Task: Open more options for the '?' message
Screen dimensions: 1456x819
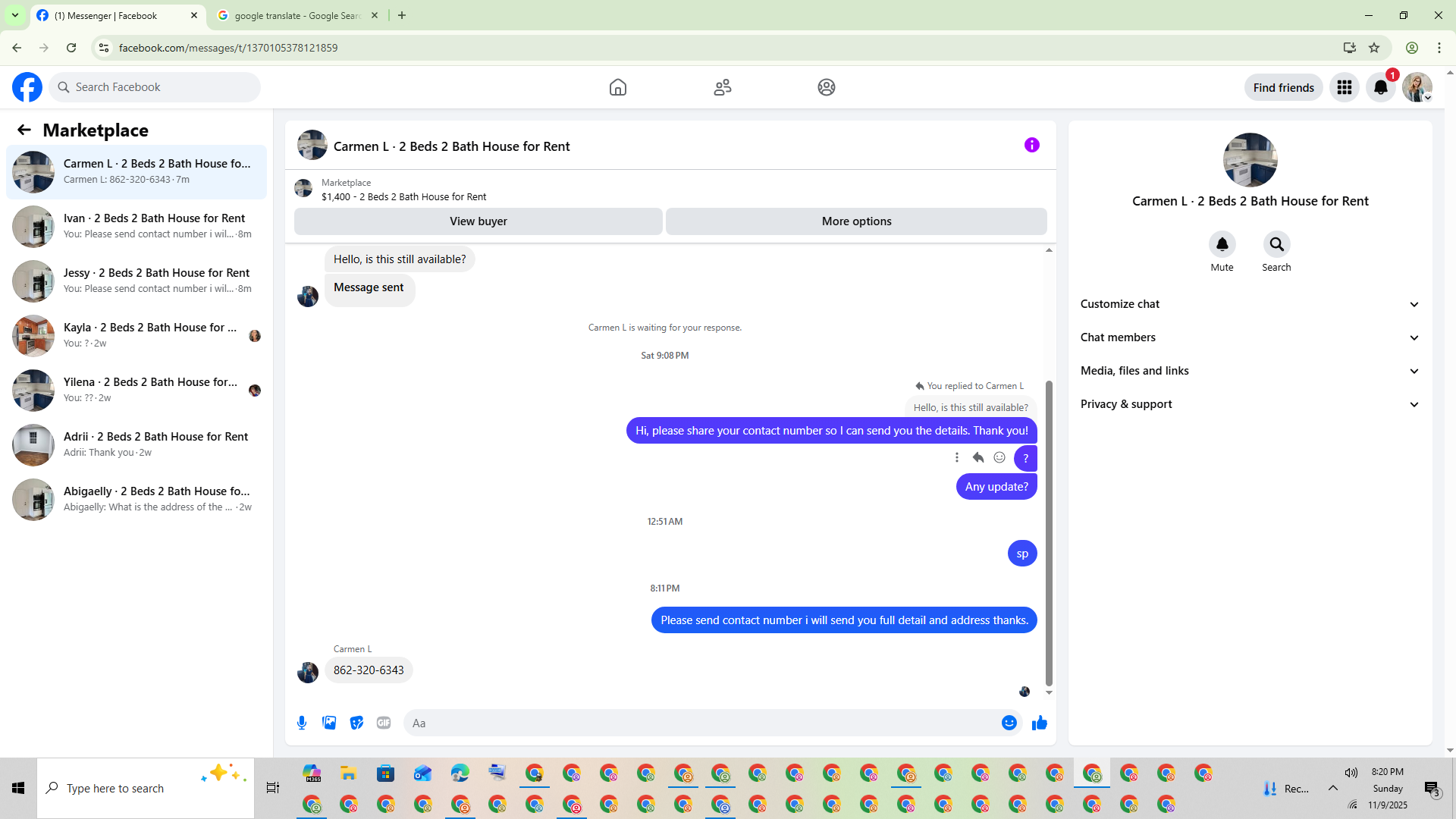Action: 957,457
